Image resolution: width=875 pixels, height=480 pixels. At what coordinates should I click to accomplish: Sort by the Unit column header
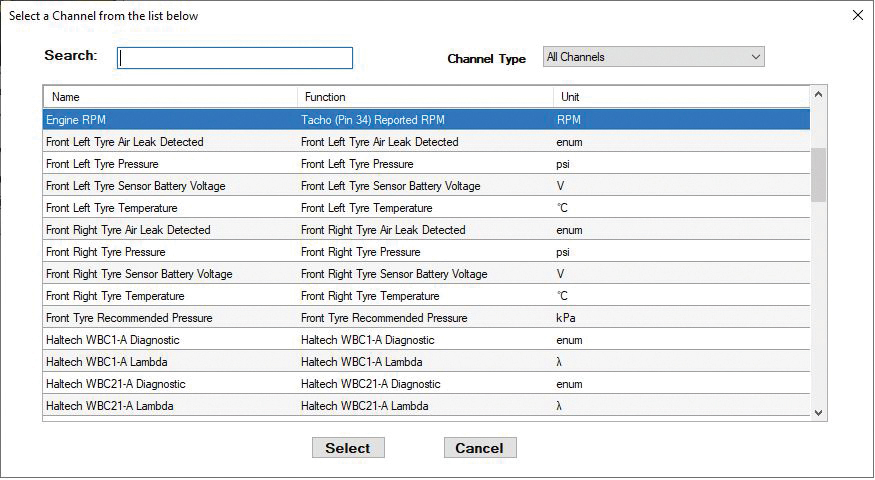(681, 97)
